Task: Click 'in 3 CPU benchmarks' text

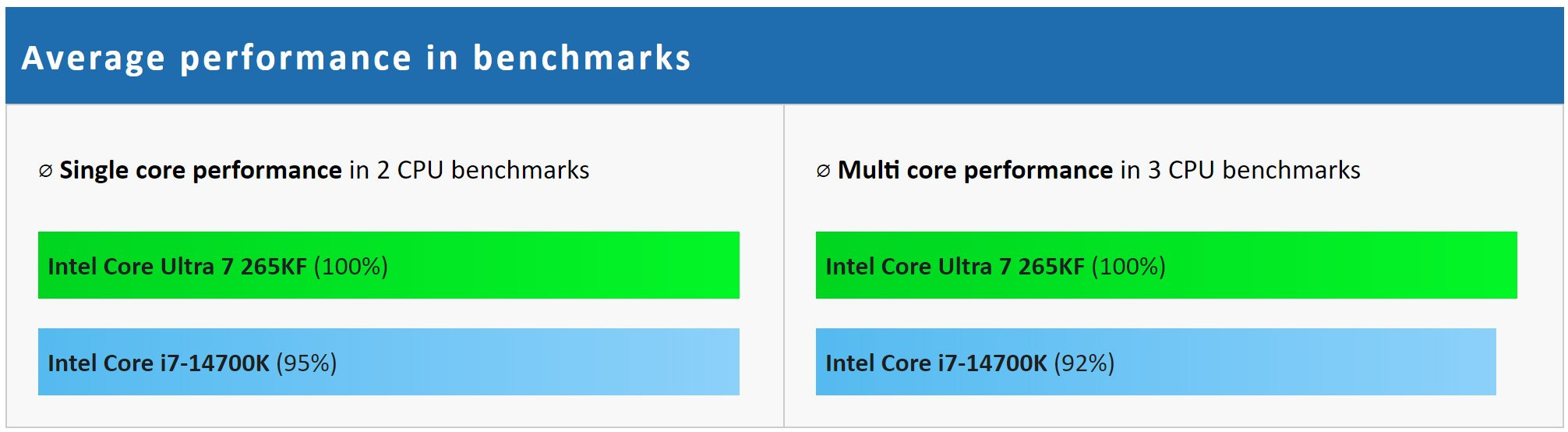Action: (1241, 170)
